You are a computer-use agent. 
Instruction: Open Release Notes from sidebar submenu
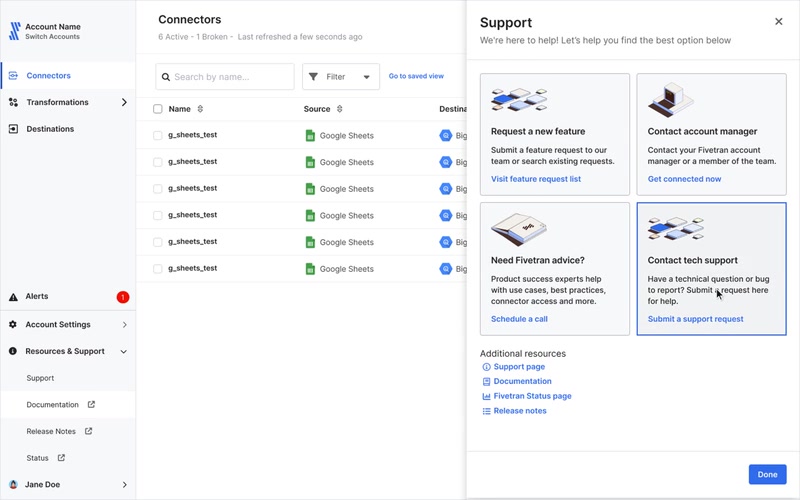pyautogui.click(x=51, y=431)
